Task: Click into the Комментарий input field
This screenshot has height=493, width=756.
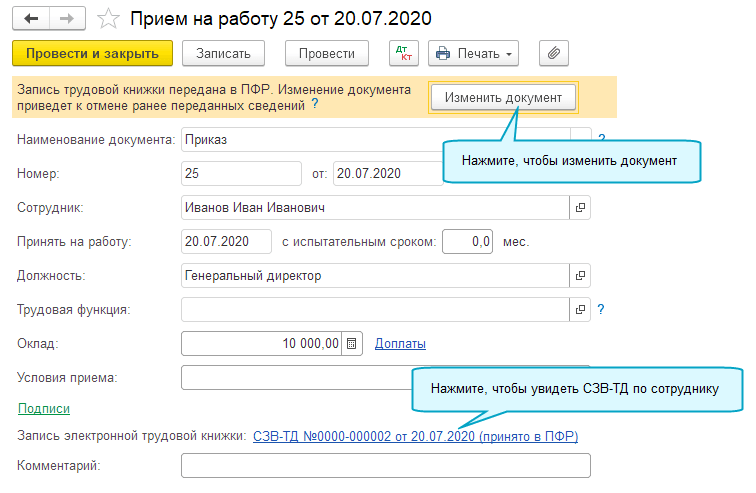Action: point(385,466)
